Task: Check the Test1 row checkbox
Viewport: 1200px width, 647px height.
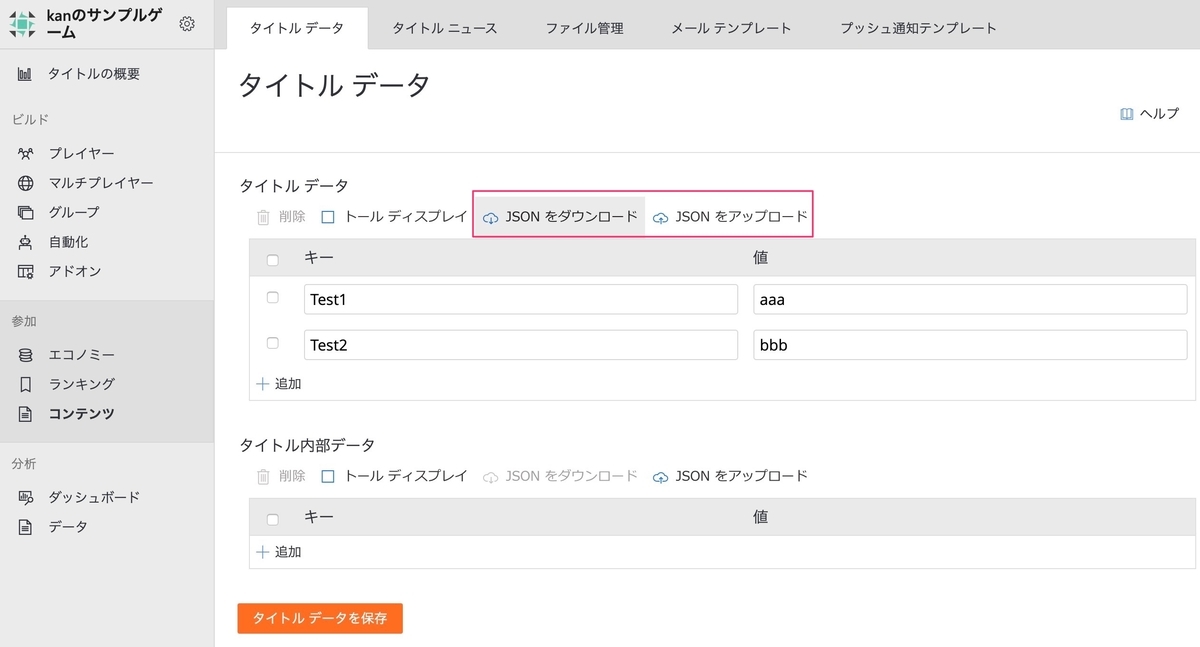Action: click(x=273, y=298)
